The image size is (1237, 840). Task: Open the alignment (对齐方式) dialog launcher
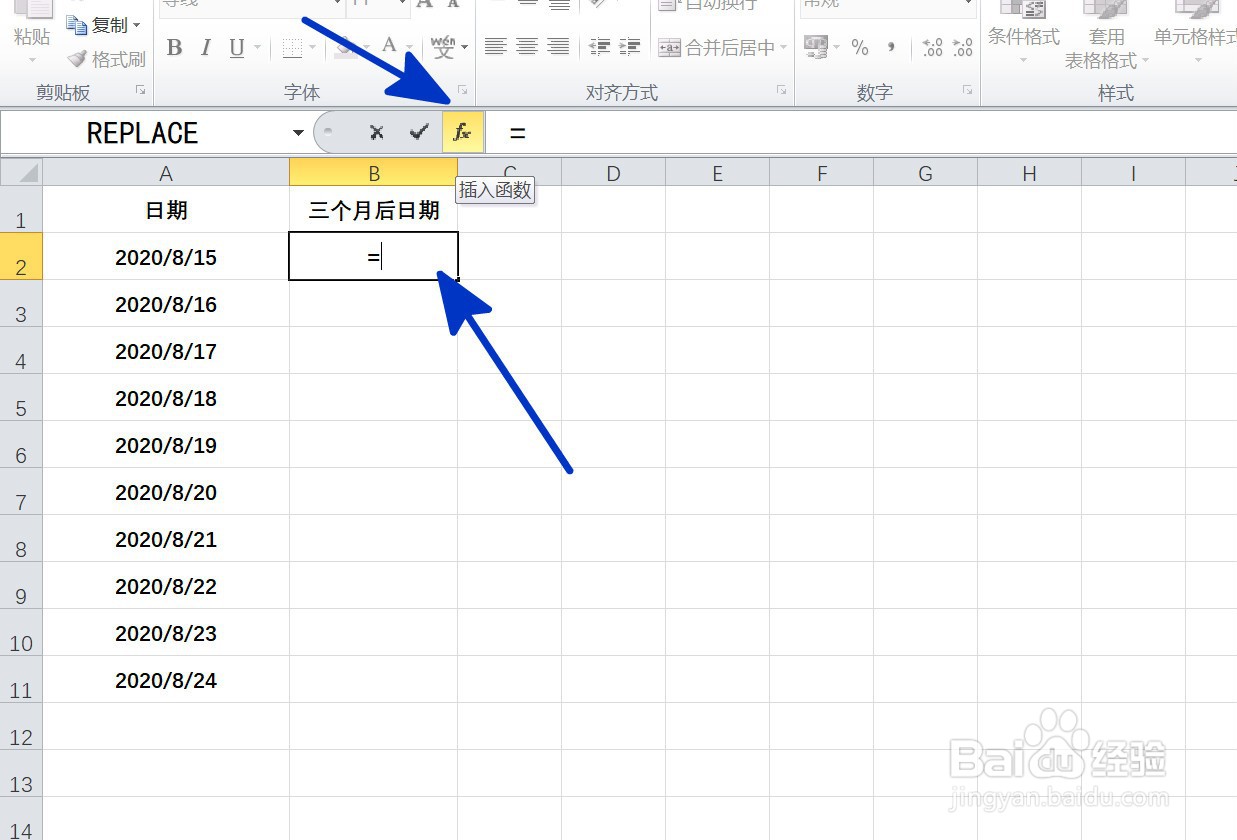click(781, 91)
